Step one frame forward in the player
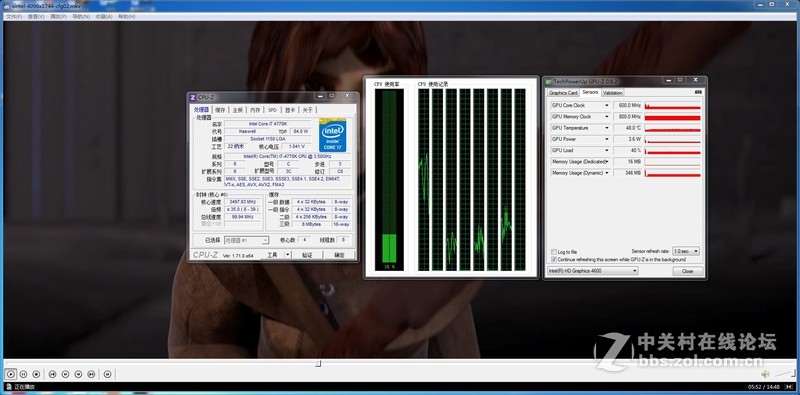800x395 pixels. (x=107, y=374)
